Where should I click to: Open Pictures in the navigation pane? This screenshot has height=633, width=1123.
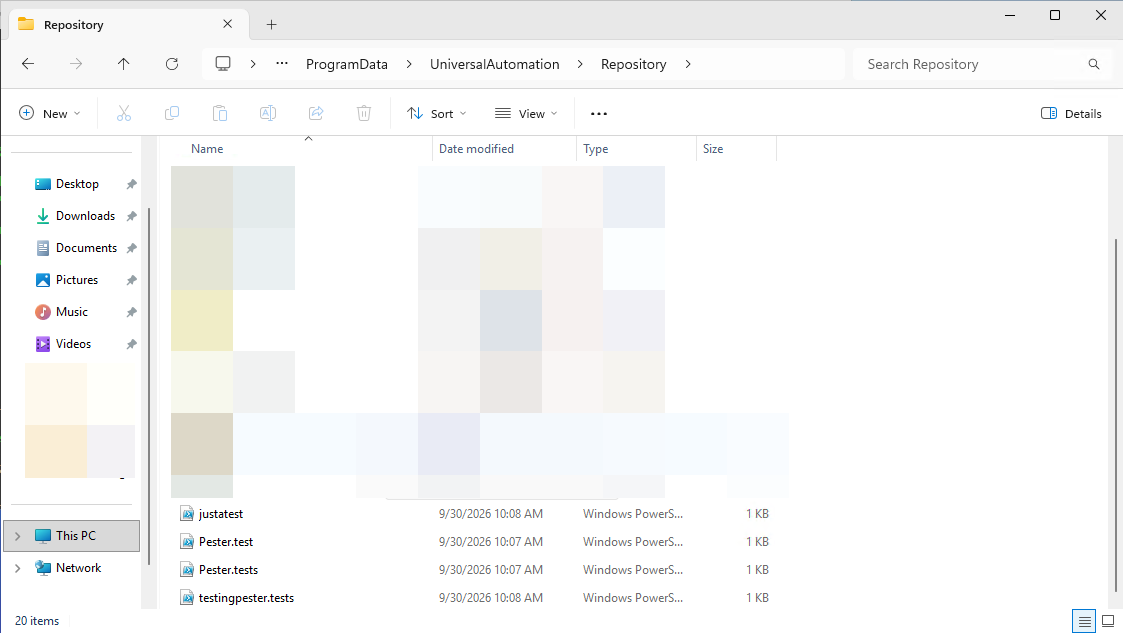click(x=77, y=280)
